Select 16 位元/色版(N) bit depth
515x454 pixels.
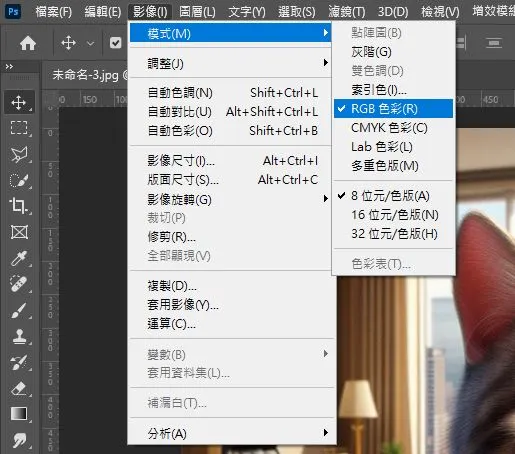pyautogui.click(x=393, y=215)
